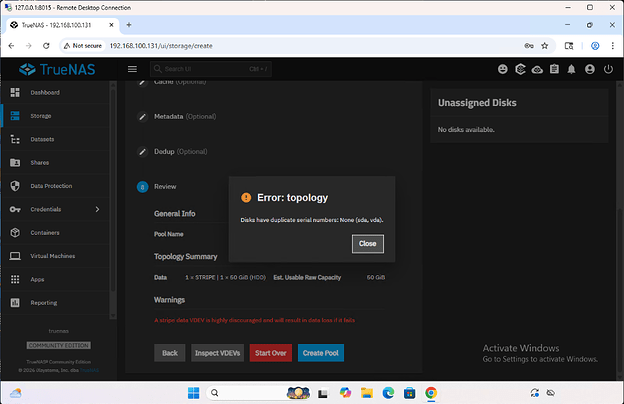This screenshot has width=624, height=404.
Task: Open Containers in the sidebar
Action: coord(56,232)
